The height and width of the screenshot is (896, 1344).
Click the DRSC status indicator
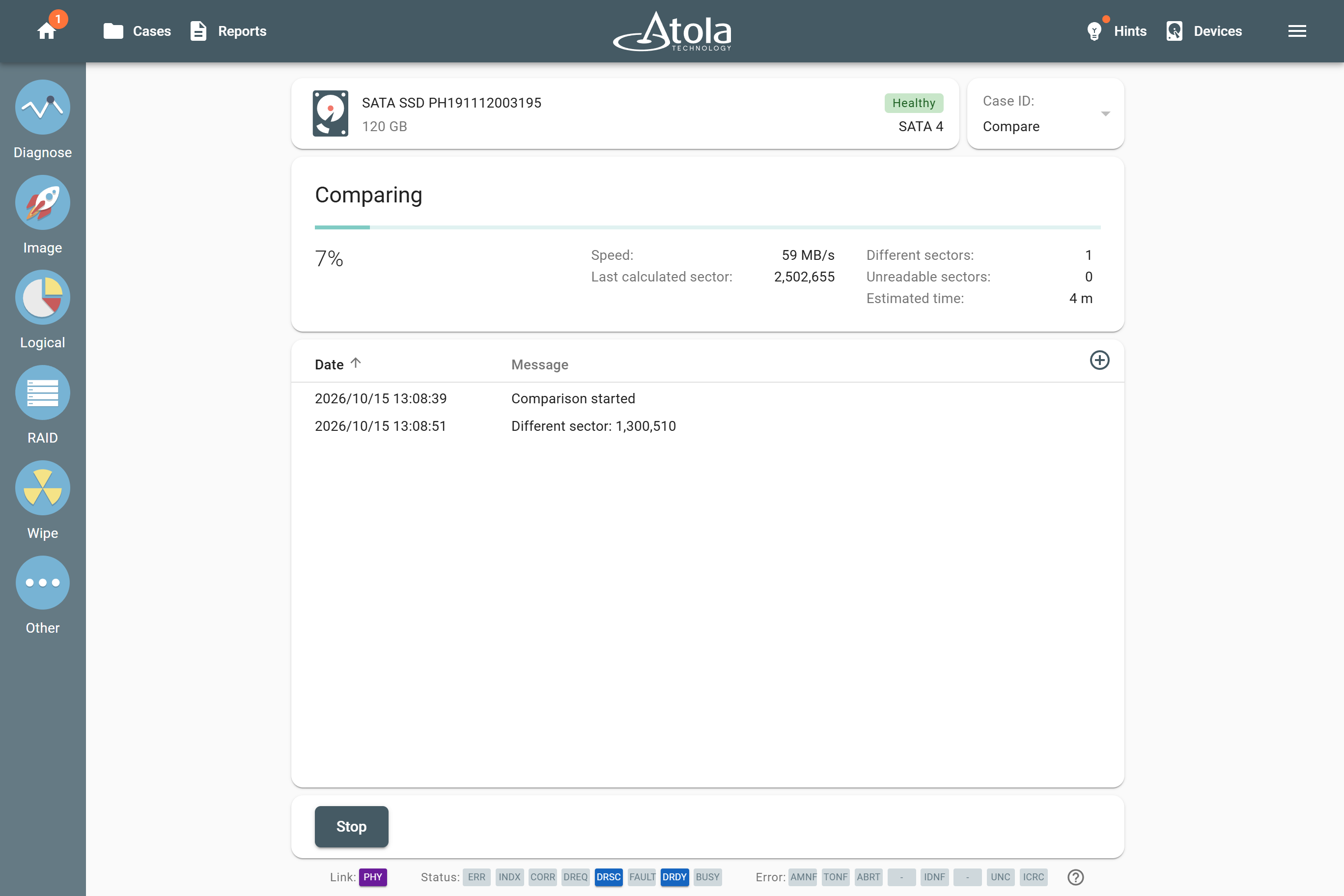[x=609, y=876]
